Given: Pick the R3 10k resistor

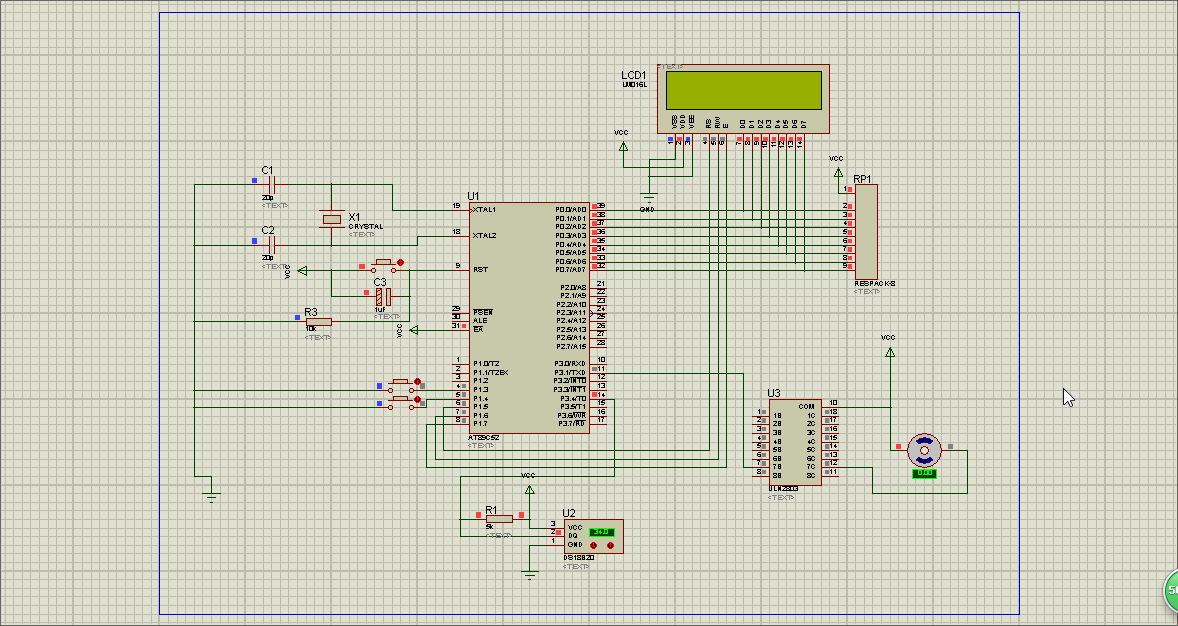Looking at the screenshot, I should tap(318, 321).
